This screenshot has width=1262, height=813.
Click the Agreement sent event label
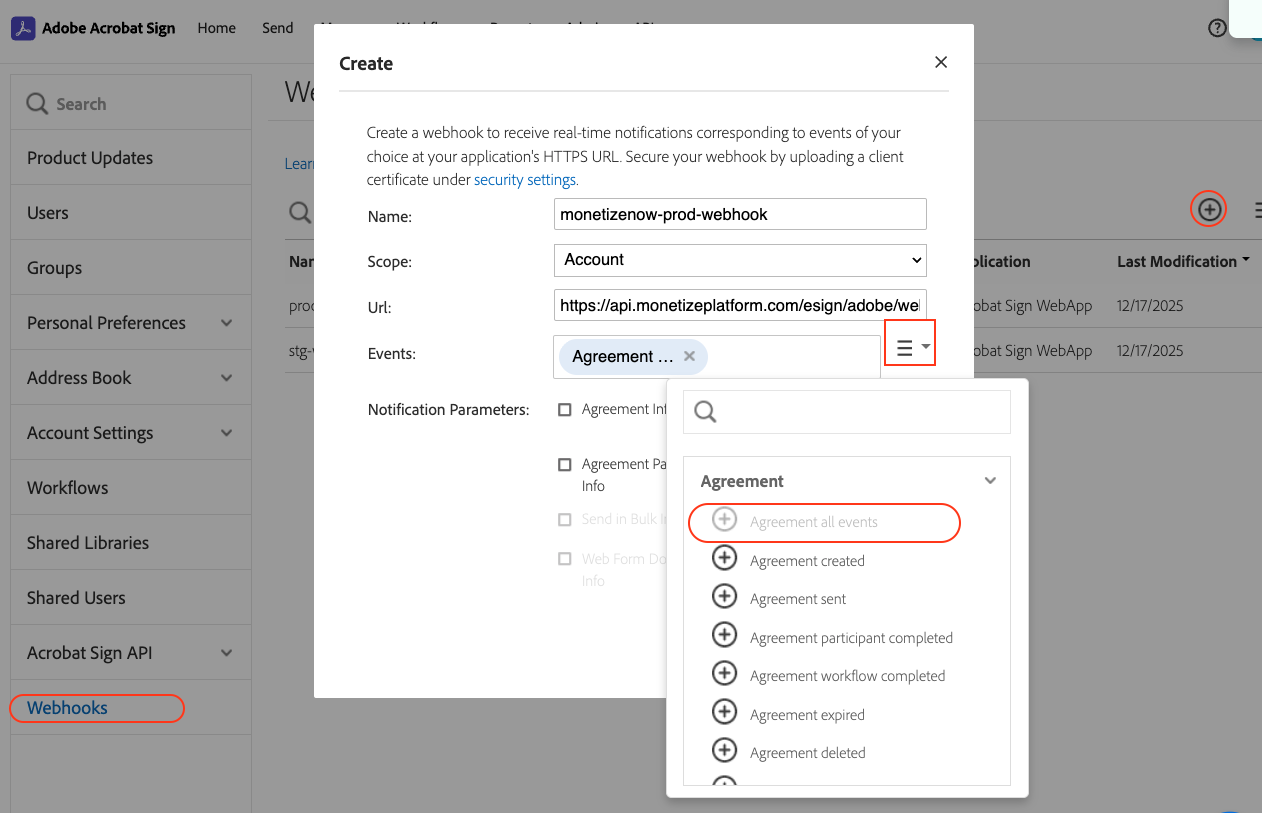coord(798,599)
